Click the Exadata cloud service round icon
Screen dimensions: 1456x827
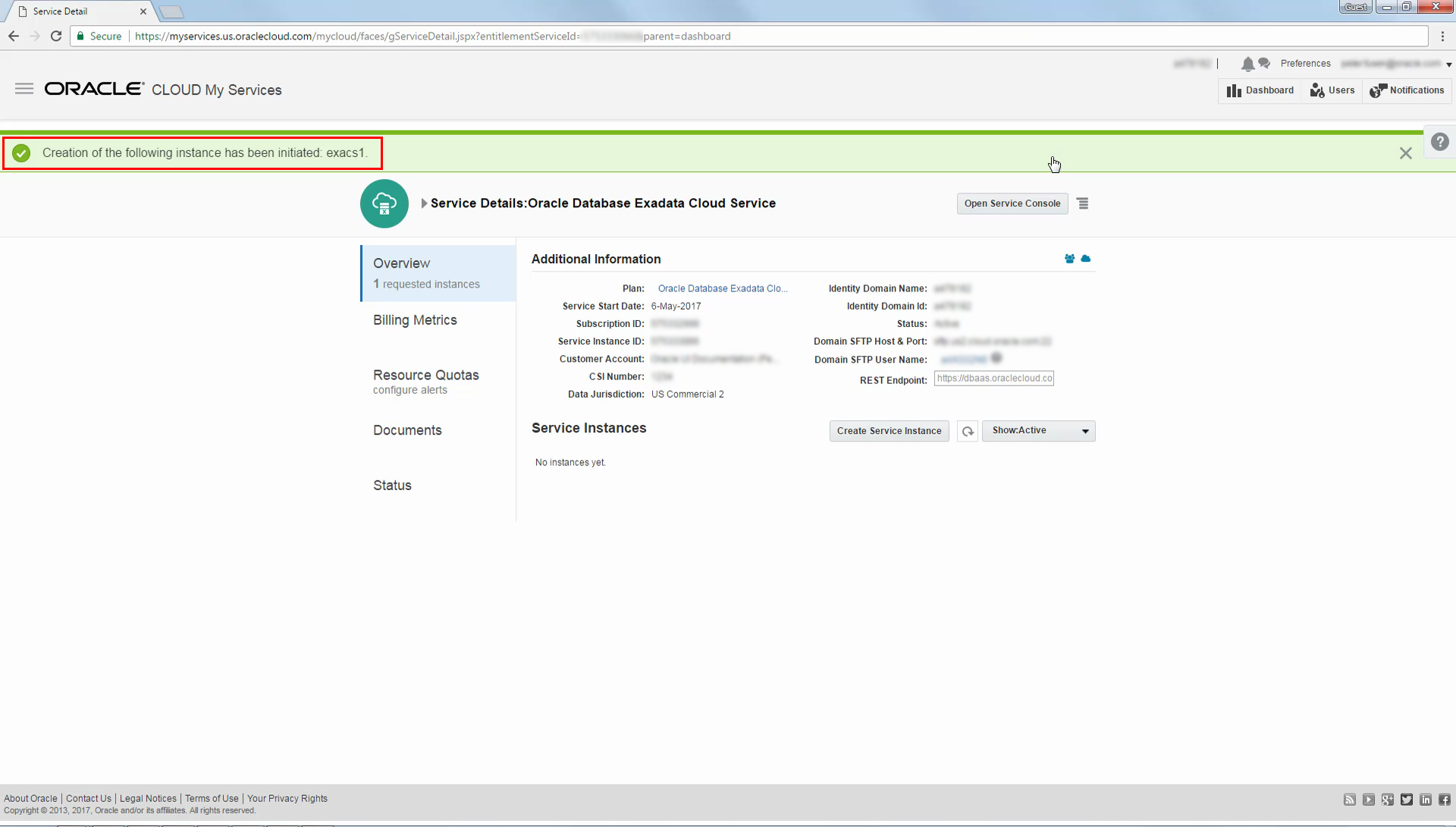point(384,203)
